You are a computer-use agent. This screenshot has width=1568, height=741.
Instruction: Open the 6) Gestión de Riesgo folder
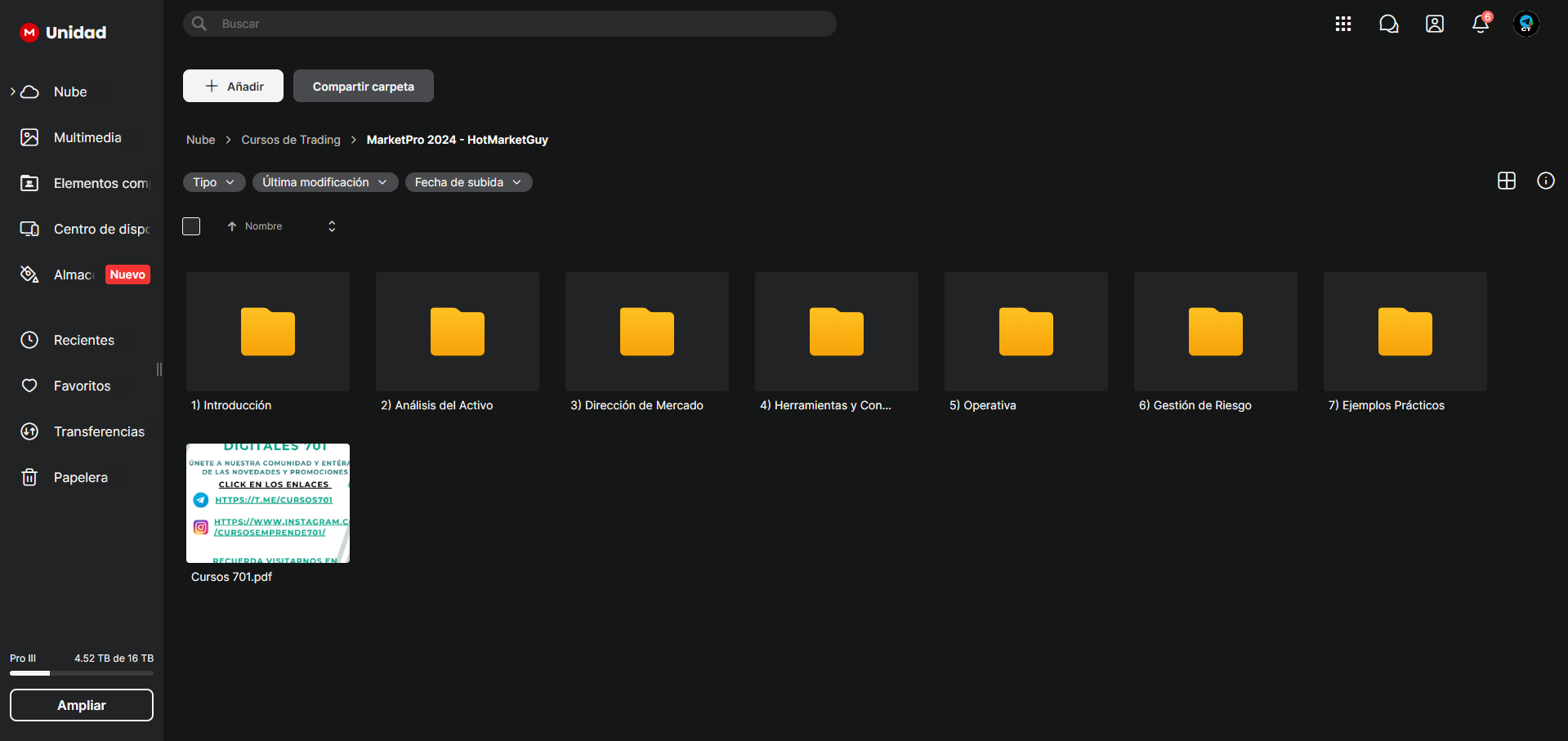[1216, 332]
